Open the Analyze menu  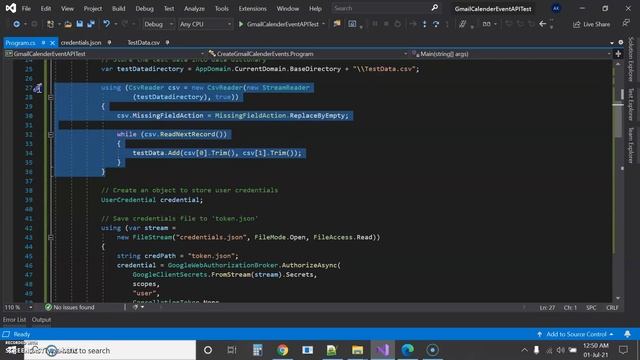(x=194, y=8)
